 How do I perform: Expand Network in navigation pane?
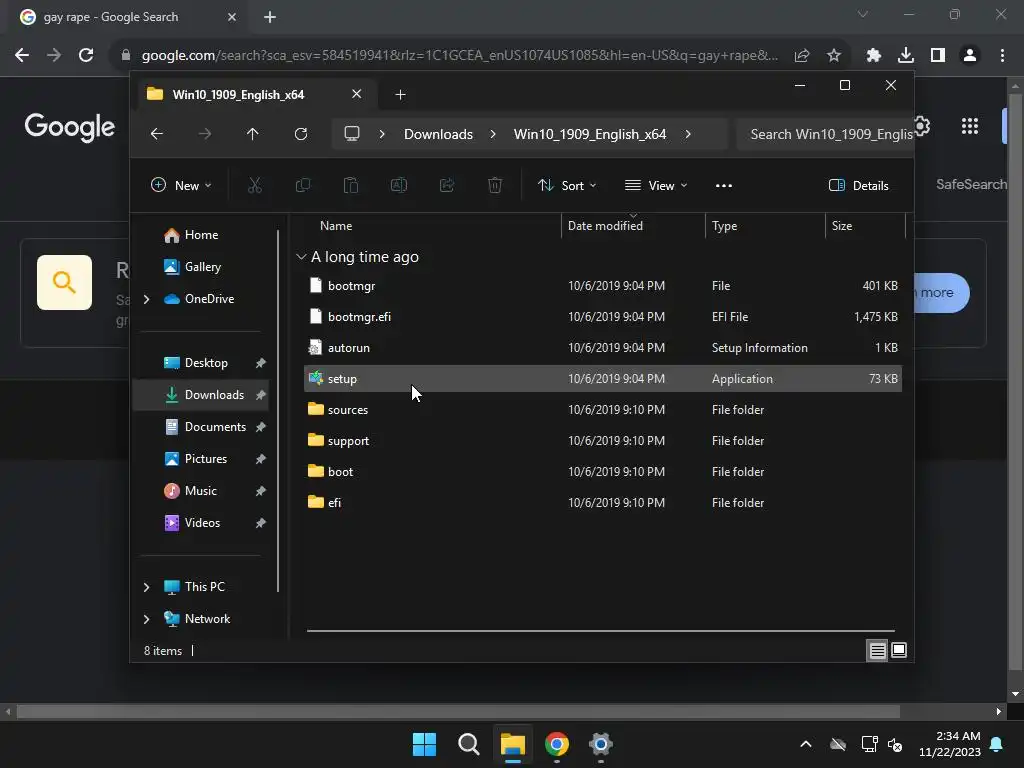(x=146, y=619)
